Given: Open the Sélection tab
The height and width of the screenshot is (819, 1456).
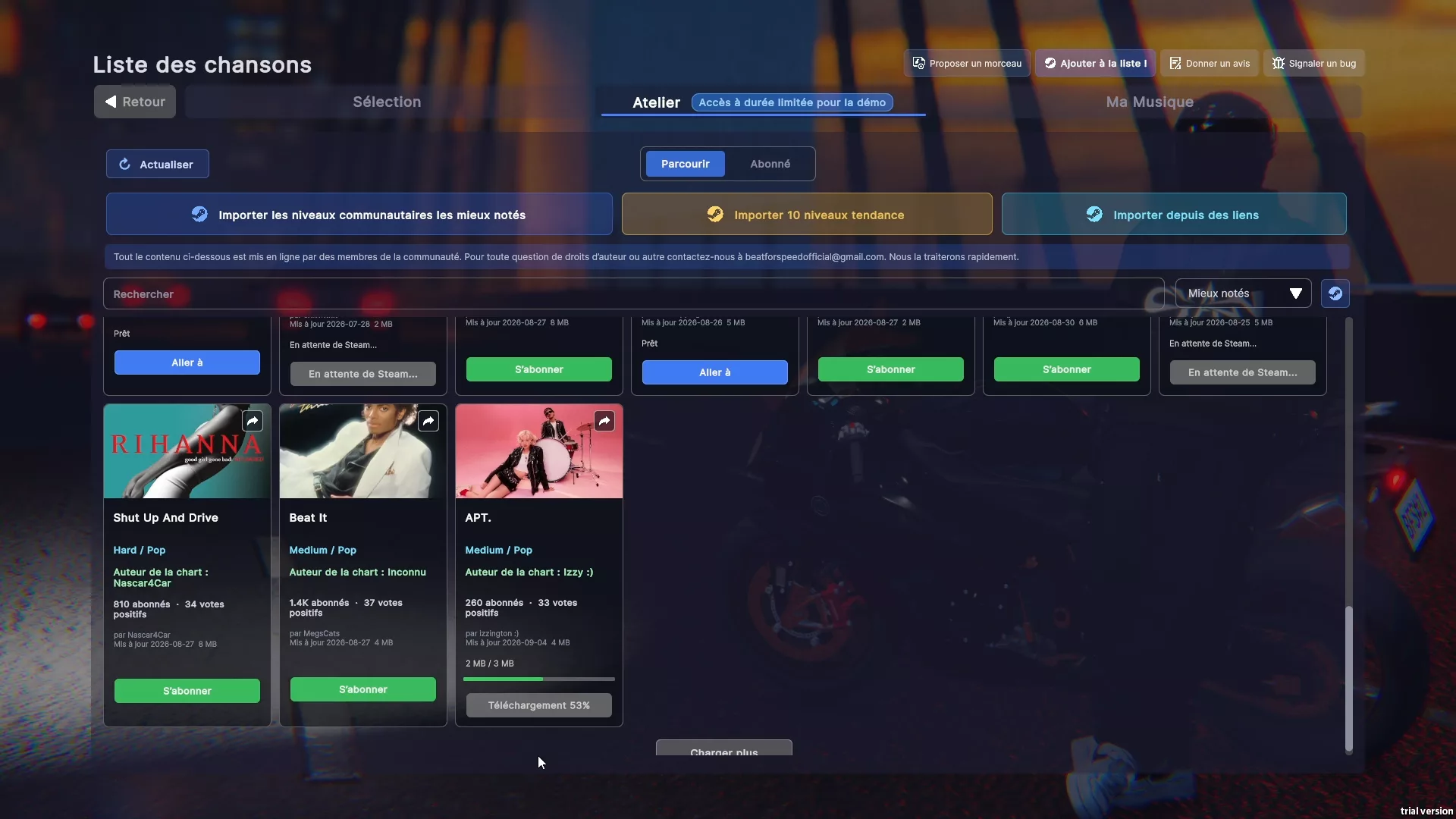Looking at the screenshot, I should (x=387, y=102).
